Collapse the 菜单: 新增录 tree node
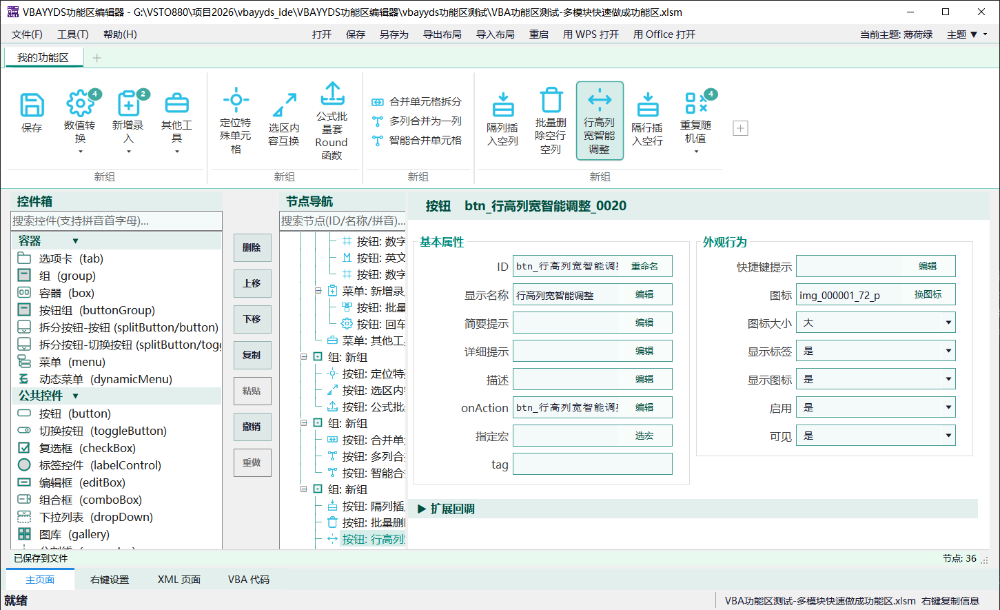1000x610 pixels. pyautogui.click(x=318, y=291)
